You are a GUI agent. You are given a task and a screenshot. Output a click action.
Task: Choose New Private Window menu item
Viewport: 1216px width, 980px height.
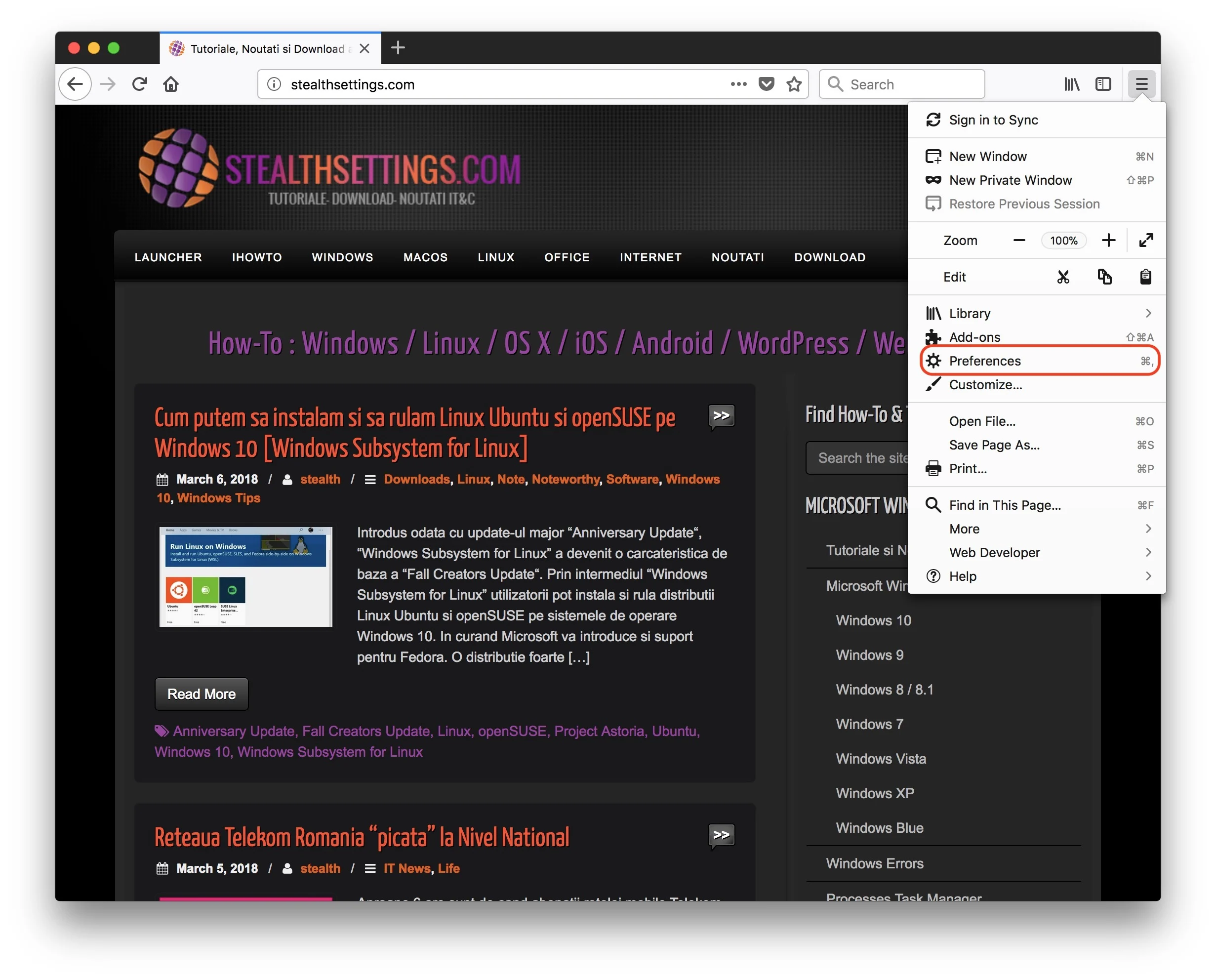coord(1010,180)
